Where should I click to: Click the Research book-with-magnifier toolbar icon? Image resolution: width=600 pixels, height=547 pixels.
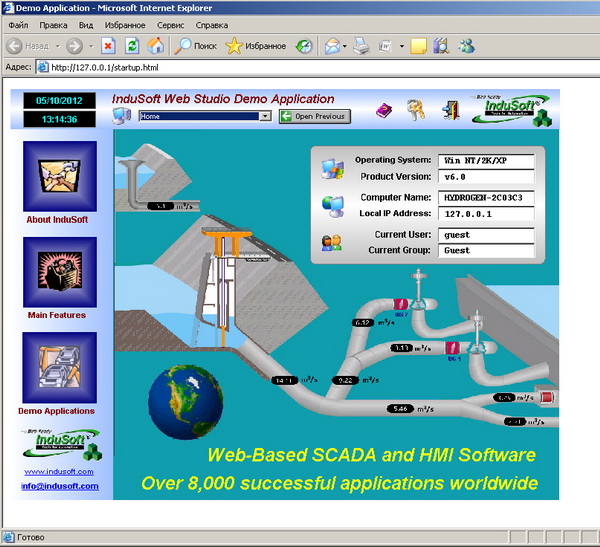click(x=441, y=46)
